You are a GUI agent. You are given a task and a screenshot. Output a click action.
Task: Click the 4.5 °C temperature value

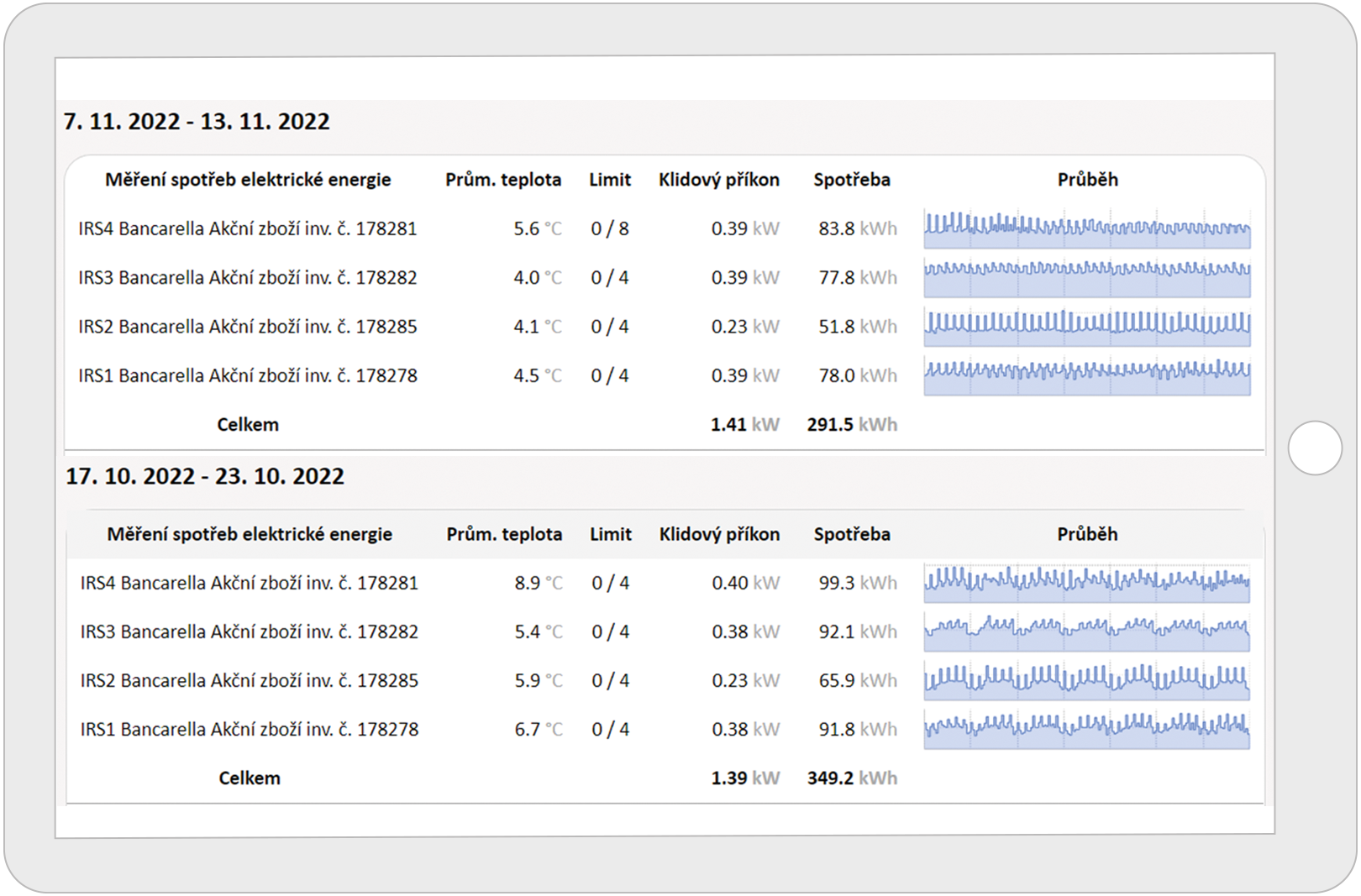[538, 375]
